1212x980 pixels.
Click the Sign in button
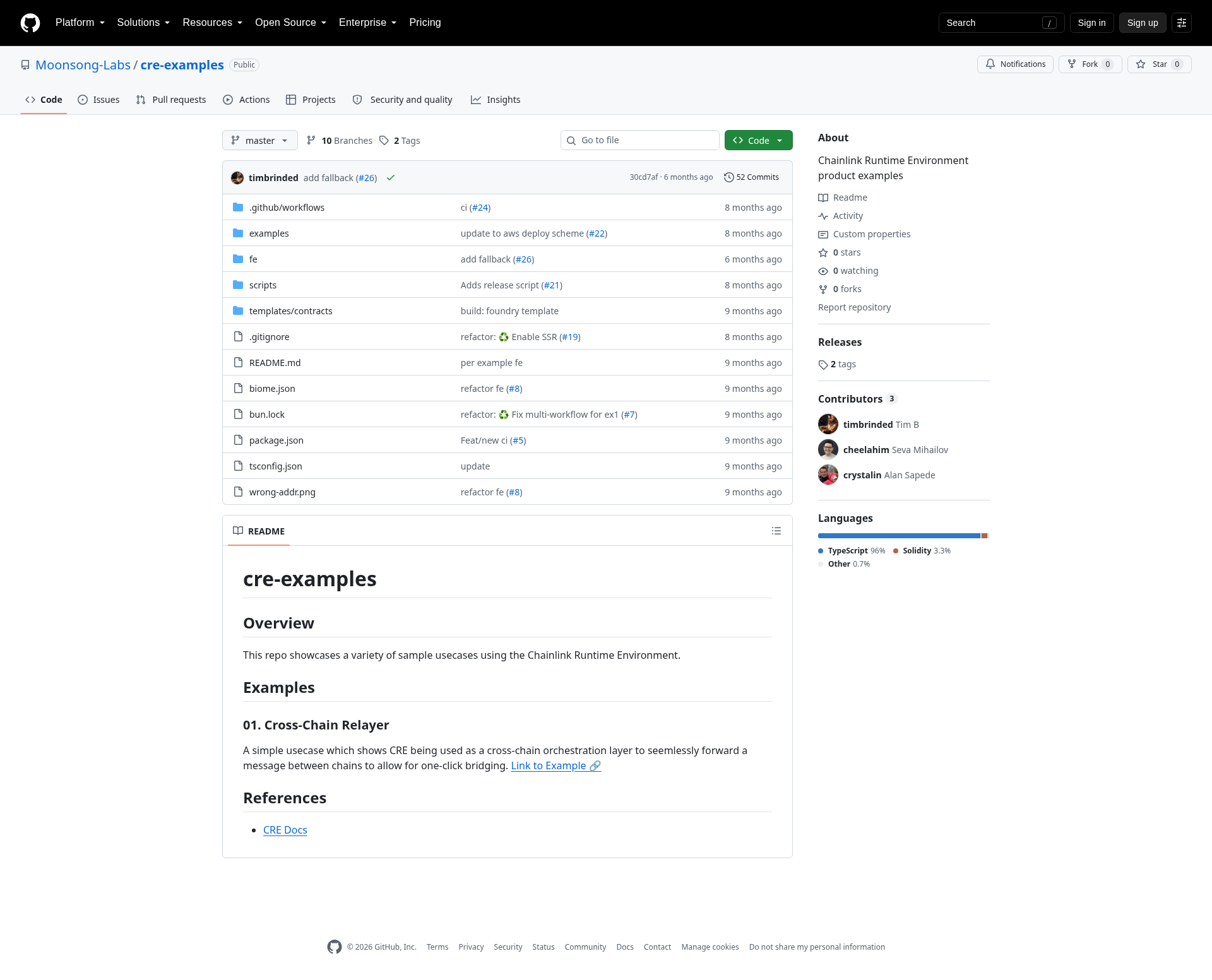[x=1092, y=23]
